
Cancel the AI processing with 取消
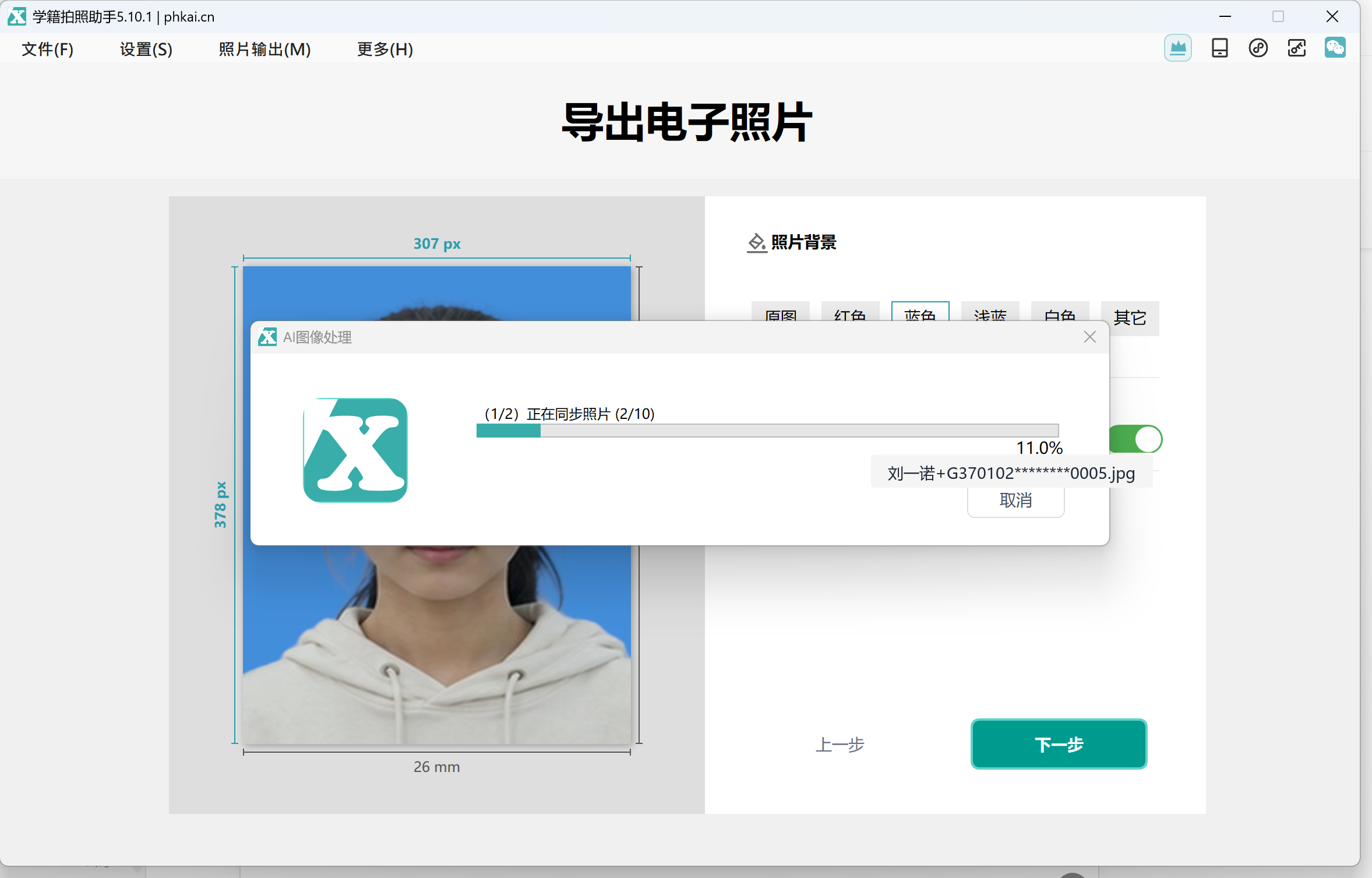tap(1015, 501)
